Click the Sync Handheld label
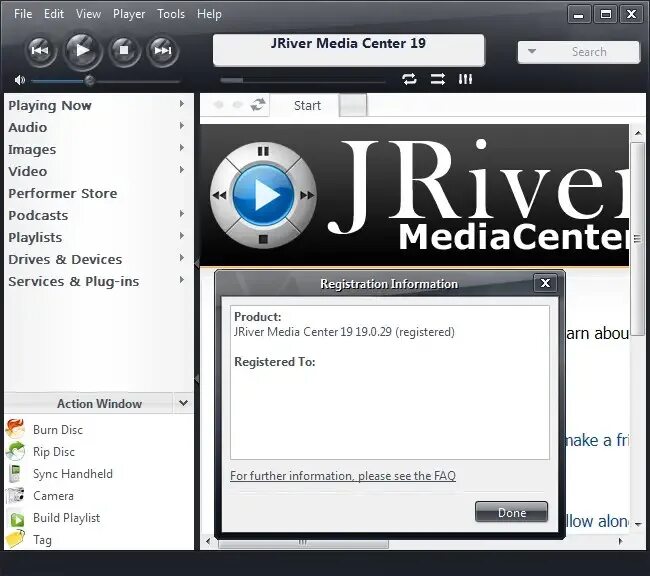The width and height of the screenshot is (650, 576). click(73, 474)
